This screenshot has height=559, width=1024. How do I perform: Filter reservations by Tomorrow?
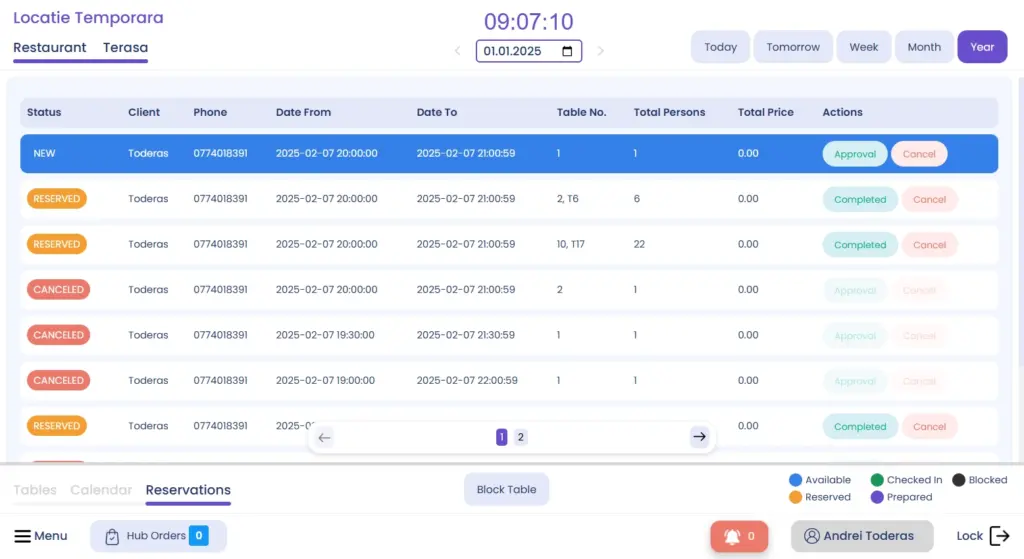pos(793,47)
